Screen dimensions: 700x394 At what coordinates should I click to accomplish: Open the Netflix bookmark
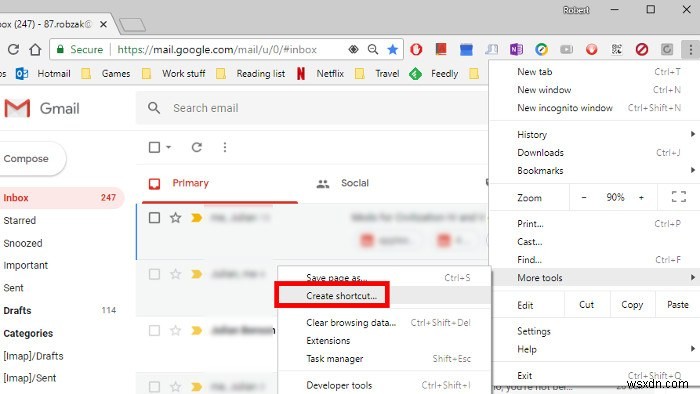tap(321, 73)
